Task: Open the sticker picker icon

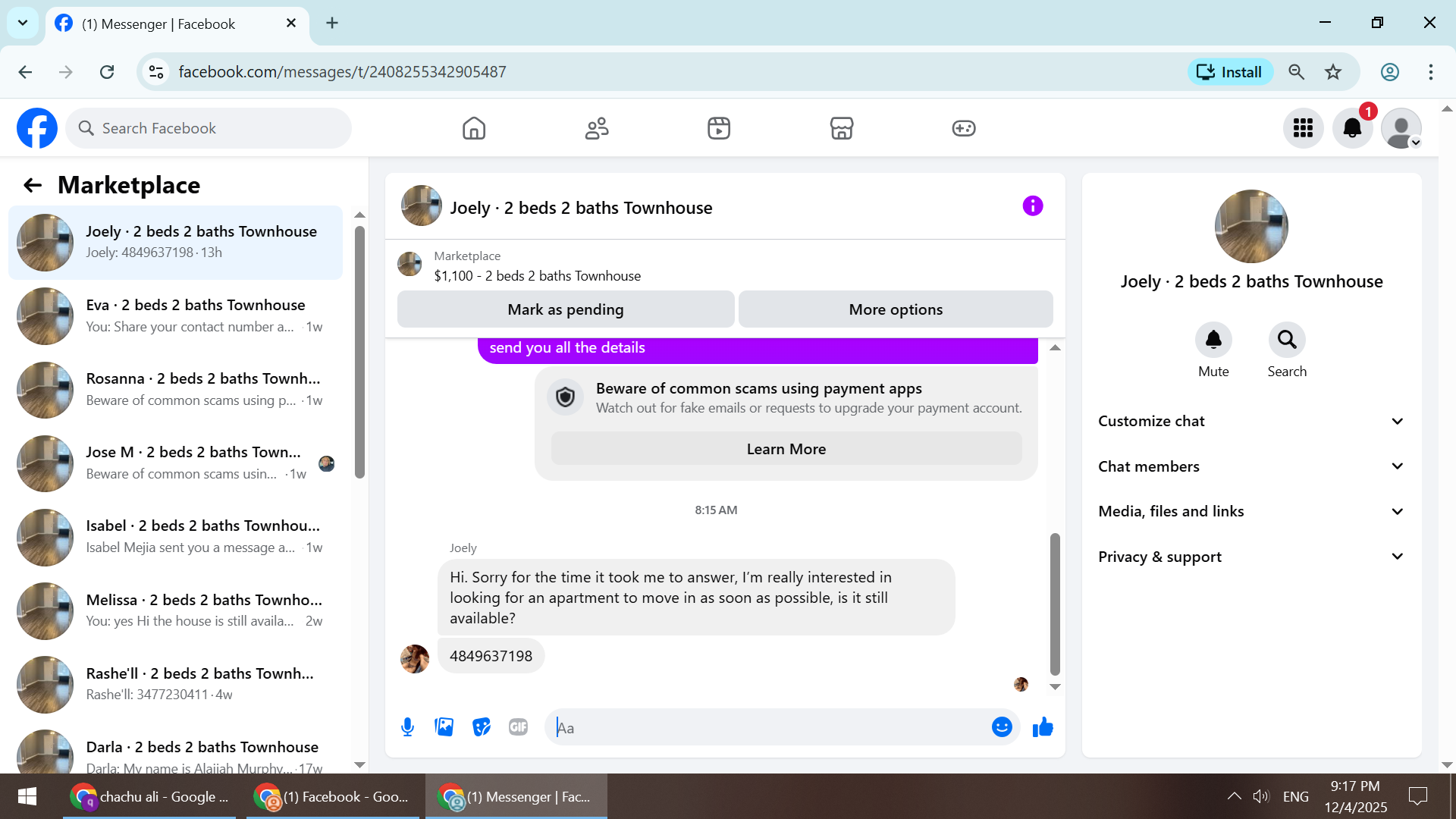Action: click(482, 727)
